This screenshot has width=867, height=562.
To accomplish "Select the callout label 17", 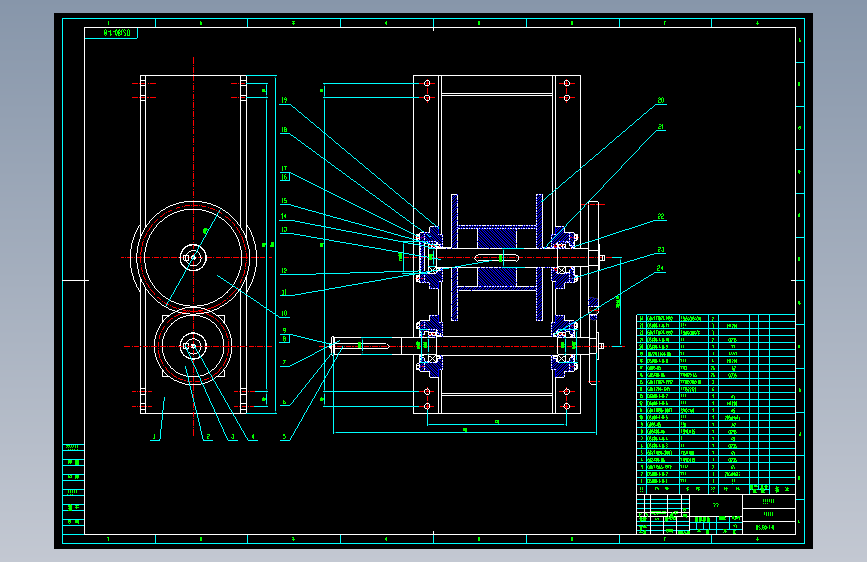I will point(284,169).
